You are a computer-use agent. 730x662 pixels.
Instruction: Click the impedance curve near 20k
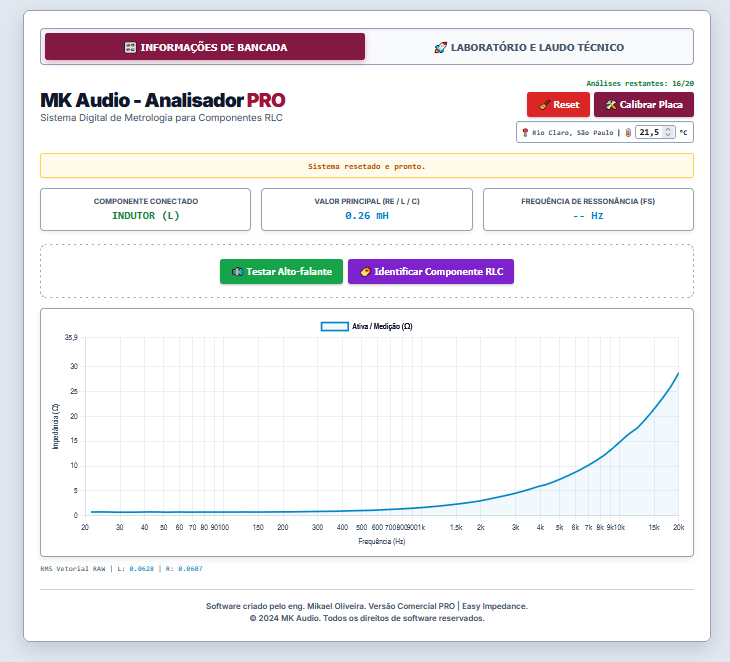pyautogui.click(x=677, y=375)
